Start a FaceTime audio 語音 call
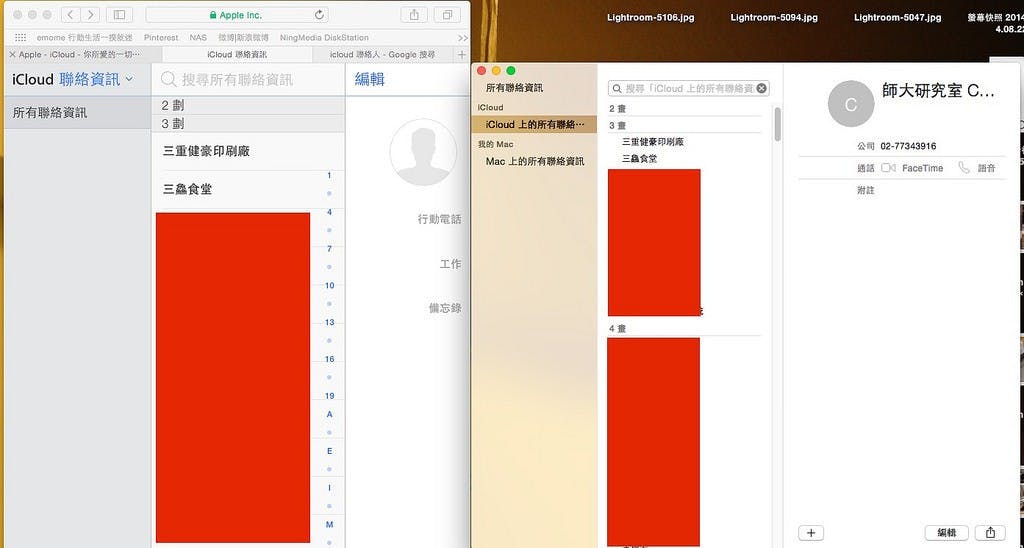Screen dimensions: 1024x548 coord(964,168)
